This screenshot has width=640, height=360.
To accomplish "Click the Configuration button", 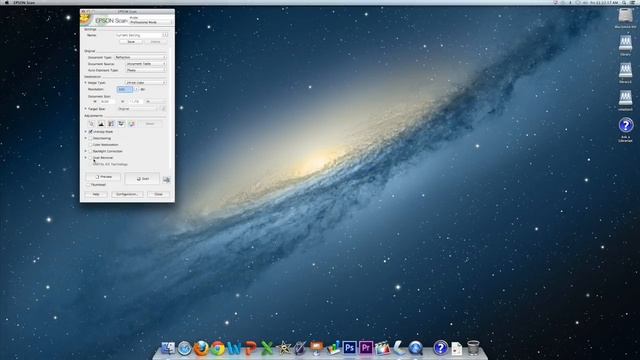I will coord(127,194).
